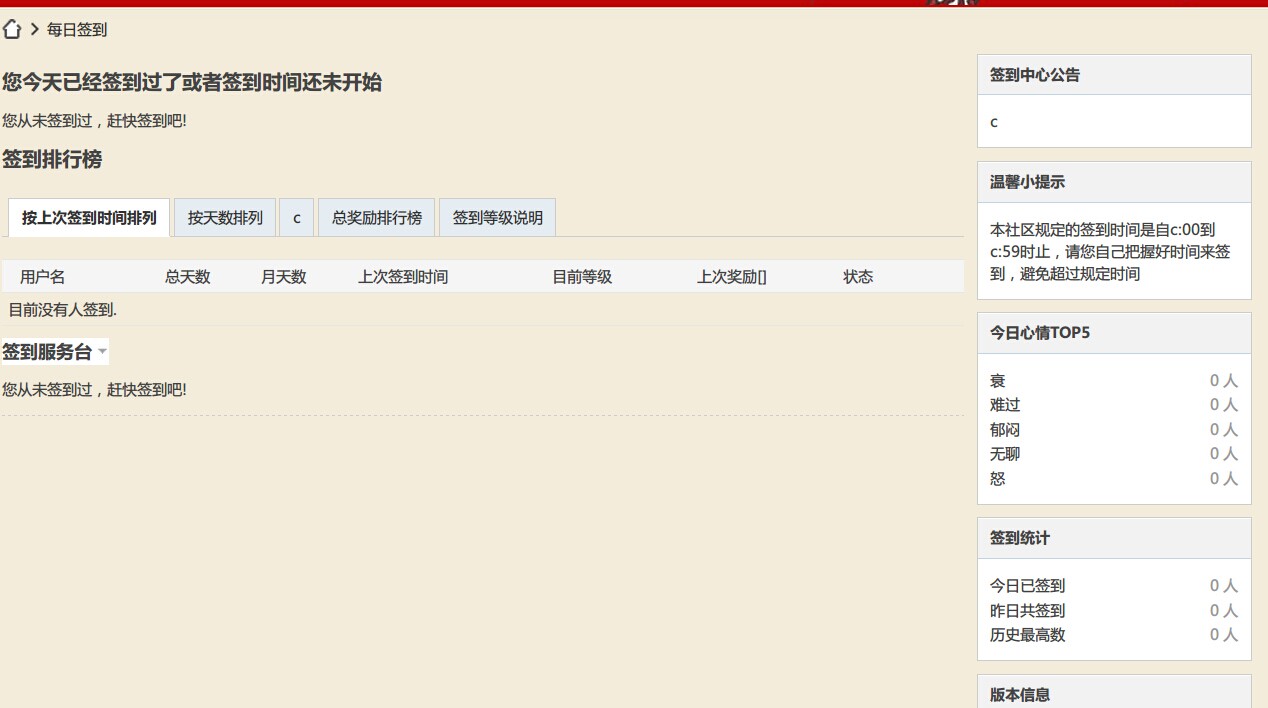Click the 衰 mood in 今日心情TOP5
The width and height of the screenshot is (1268, 708).
click(996, 380)
